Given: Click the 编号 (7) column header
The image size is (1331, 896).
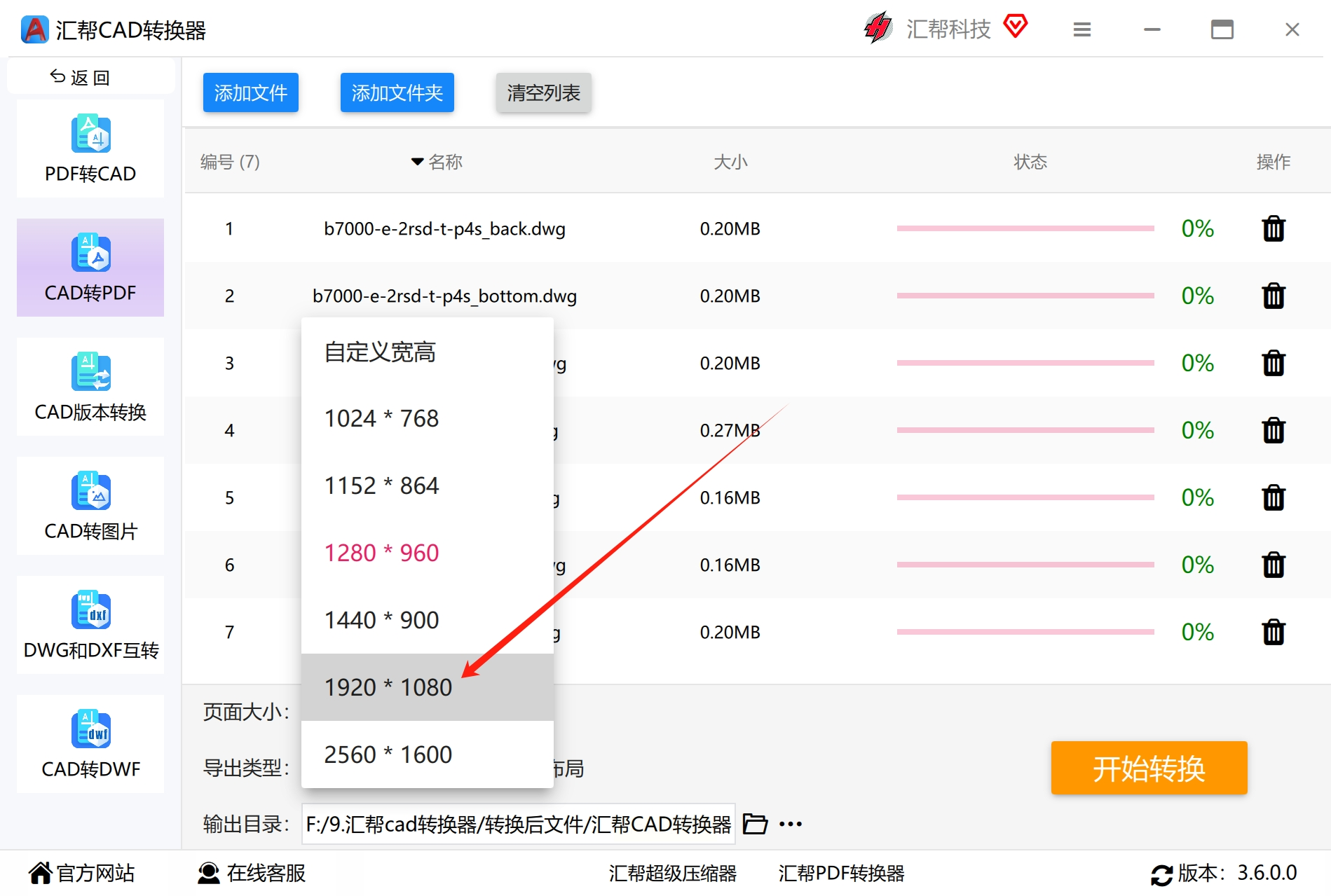Looking at the screenshot, I should 230,162.
